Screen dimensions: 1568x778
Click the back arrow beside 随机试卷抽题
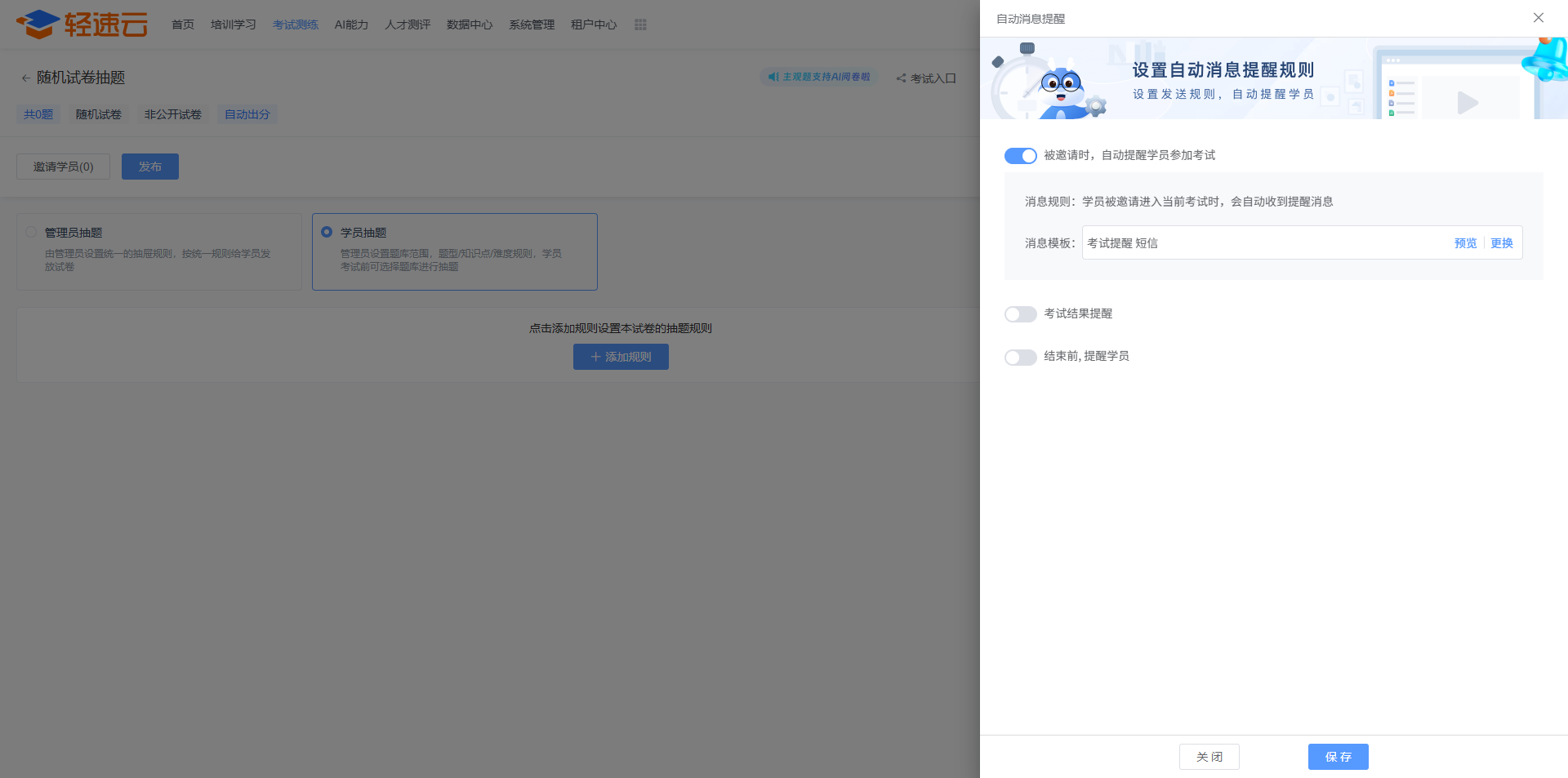(25, 78)
